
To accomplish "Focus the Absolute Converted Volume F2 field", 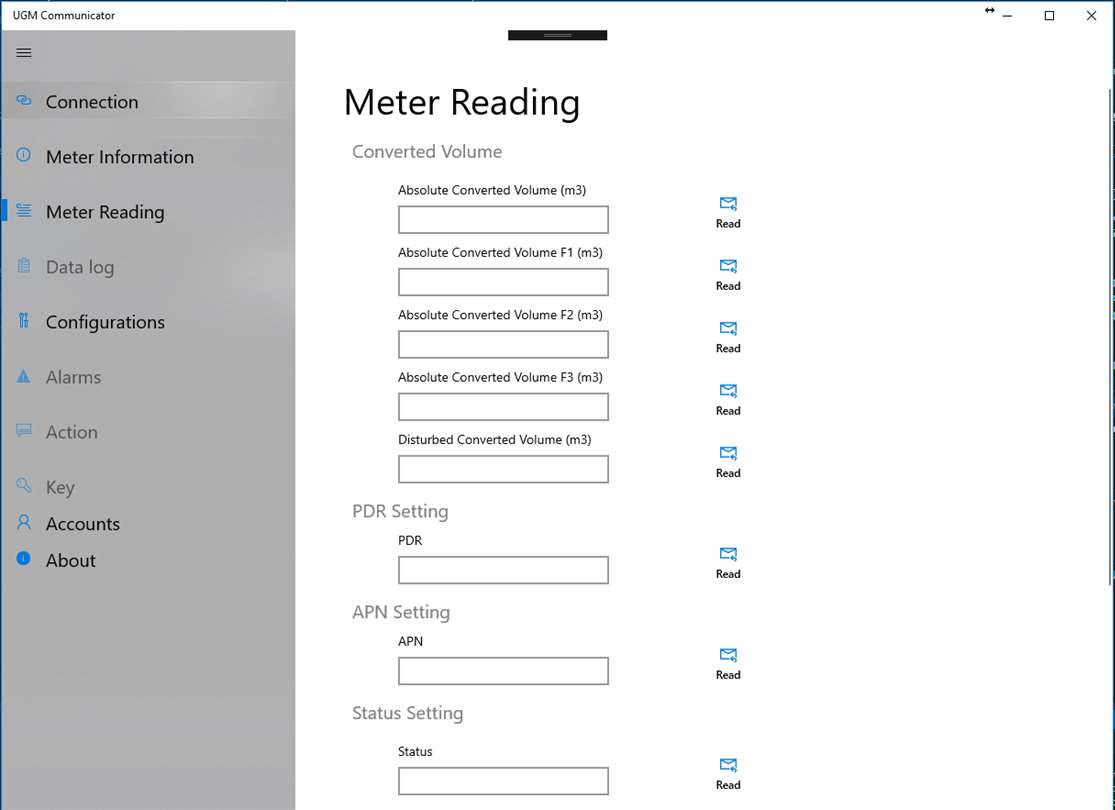I will [503, 344].
